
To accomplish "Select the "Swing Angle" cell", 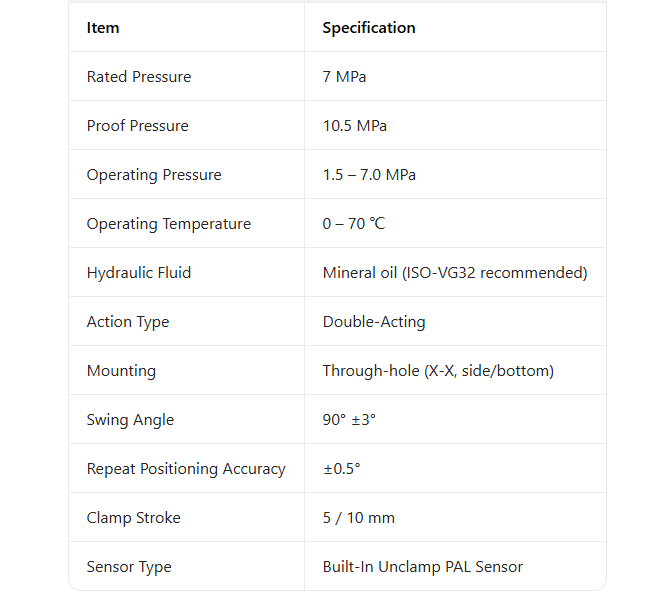I will tap(130, 420).
